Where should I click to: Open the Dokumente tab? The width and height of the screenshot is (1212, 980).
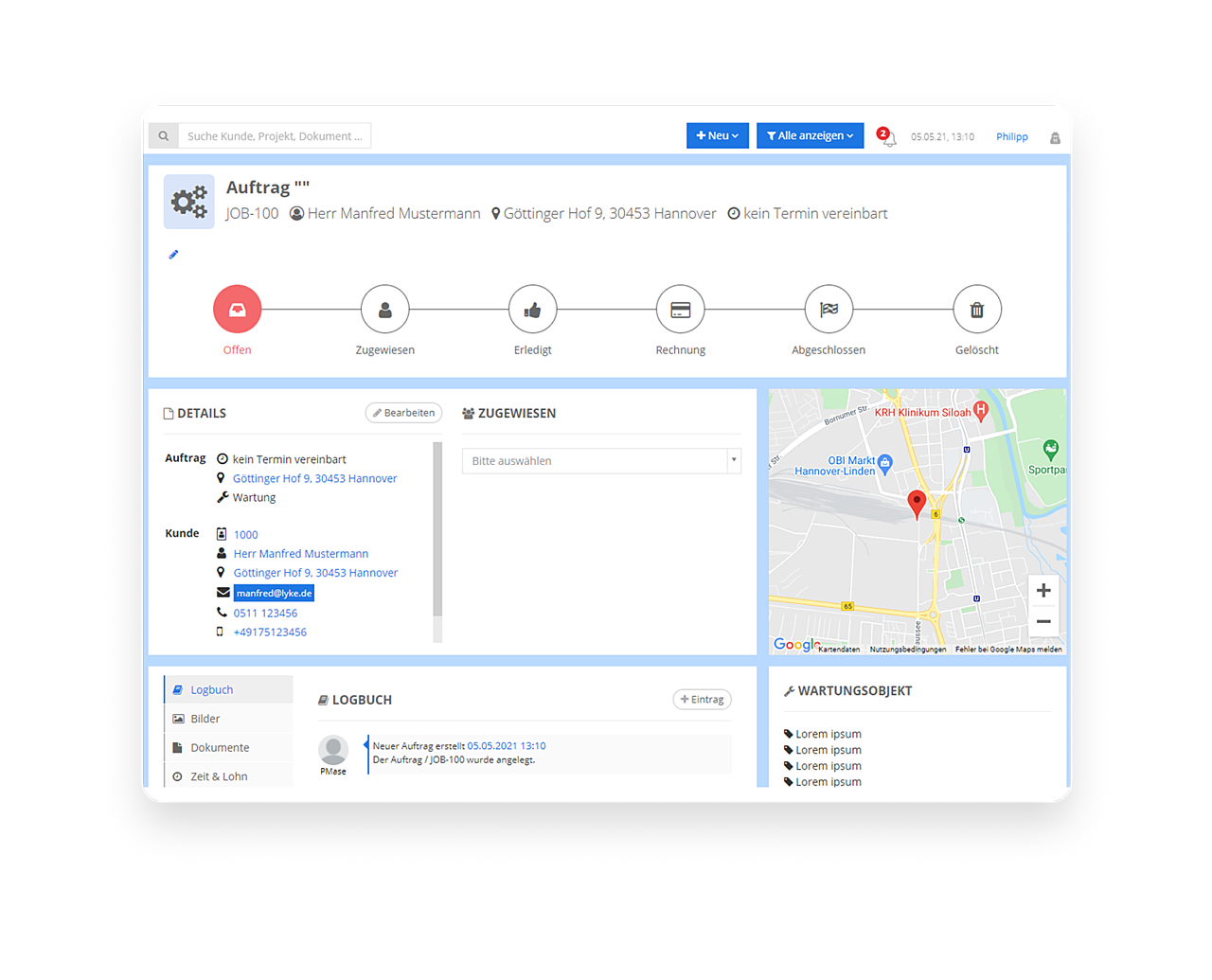[x=220, y=748]
